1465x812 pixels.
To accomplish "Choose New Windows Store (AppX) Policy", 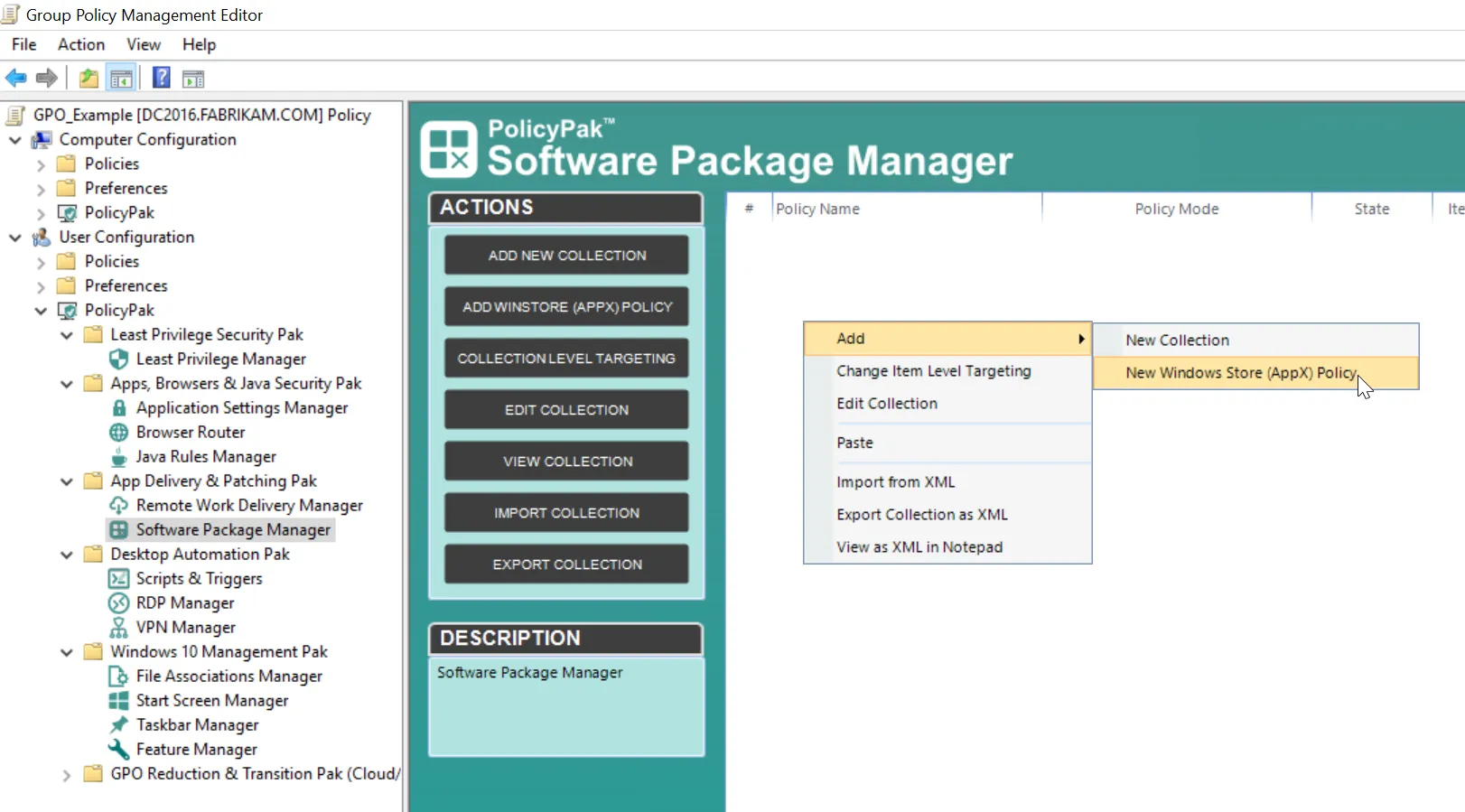I will point(1255,373).
